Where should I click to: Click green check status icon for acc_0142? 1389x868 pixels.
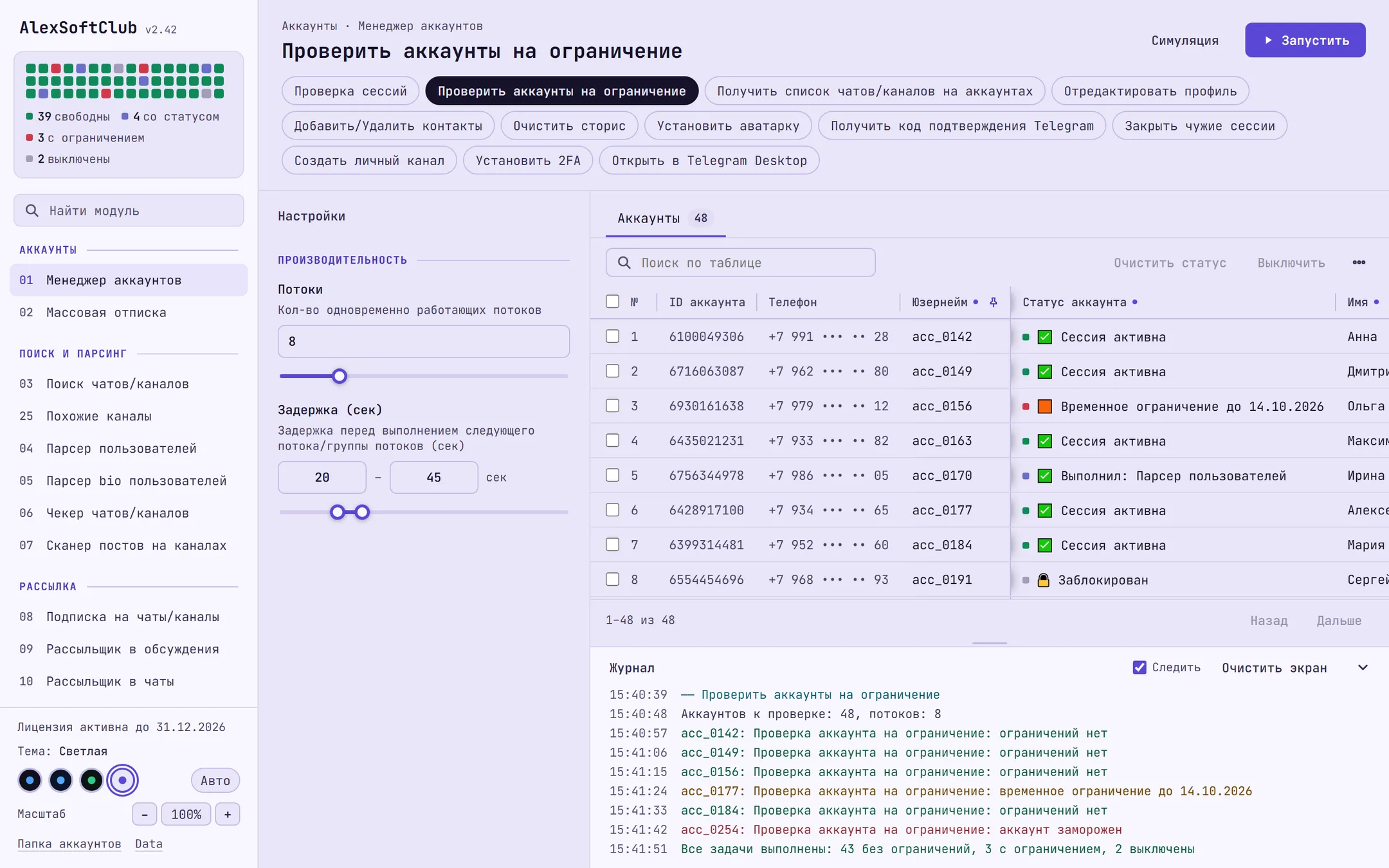tap(1045, 337)
